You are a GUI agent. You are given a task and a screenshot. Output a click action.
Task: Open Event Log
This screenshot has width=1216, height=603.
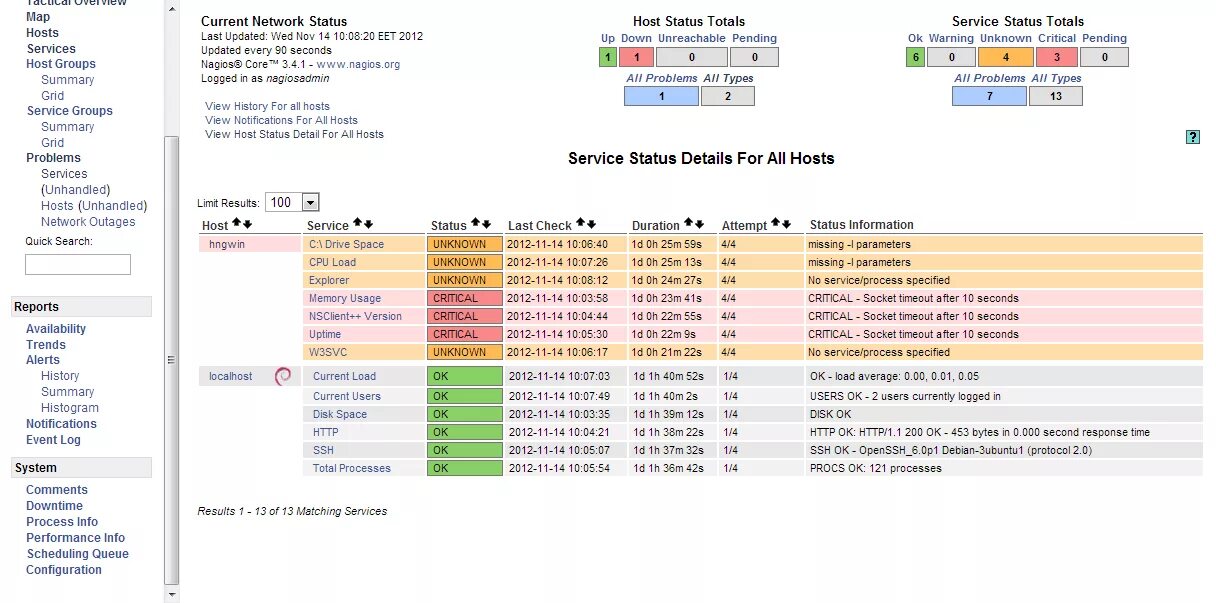[53, 440]
